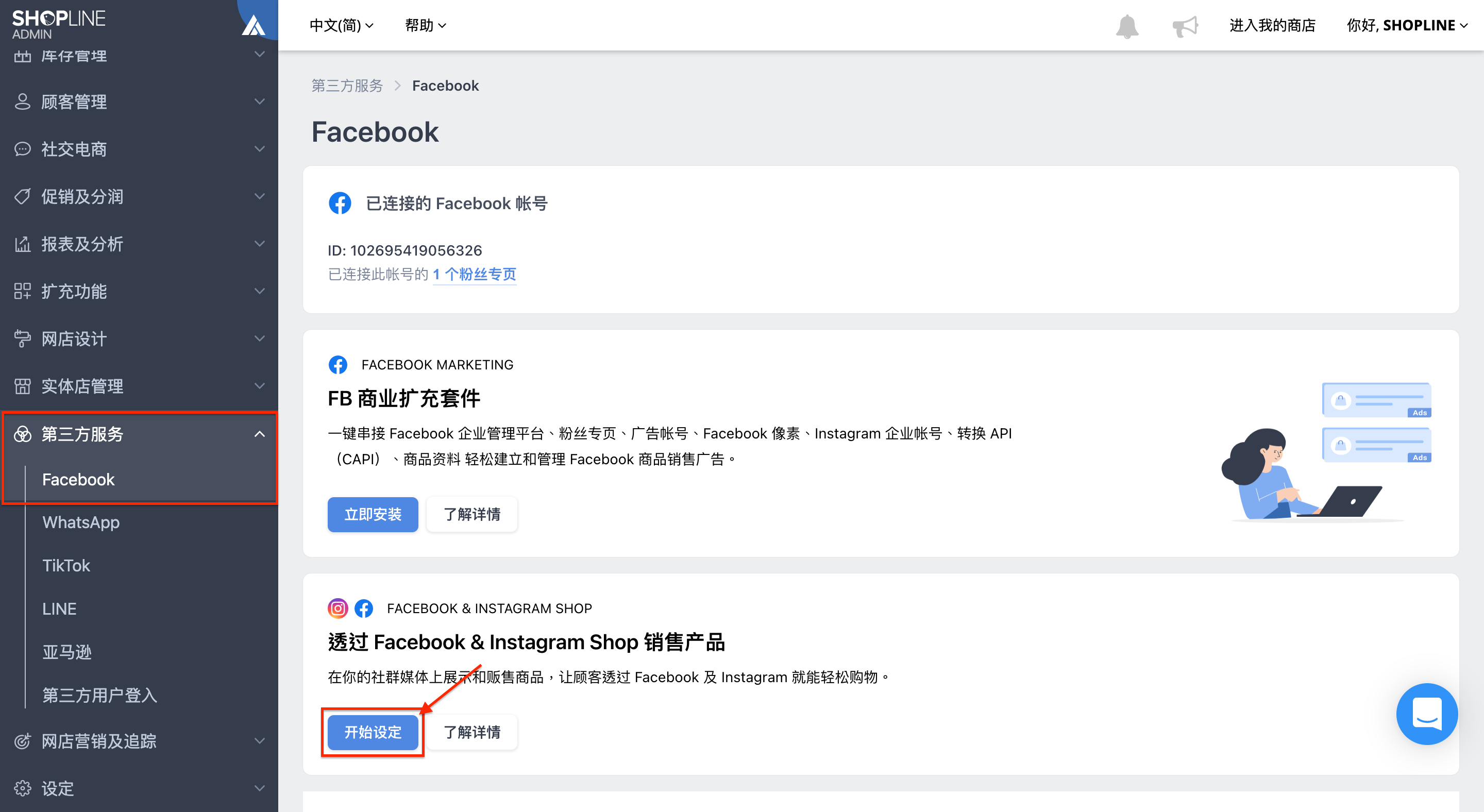Image resolution: width=1484 pixels, height=812 pixels.
Task: Open the 你好, SHOPLINE account dropdown
Action: point(1406,25)
